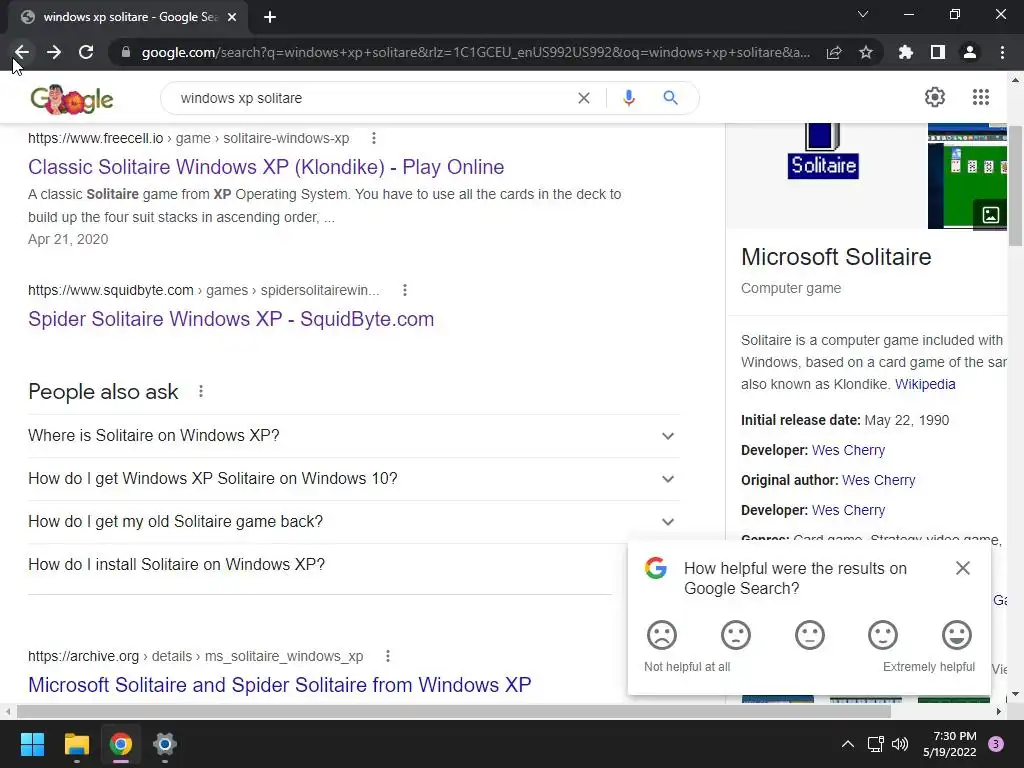Rate results 'Extremely helpful' smiling face
Screen dimensions: 1024x768
point(957,635)
